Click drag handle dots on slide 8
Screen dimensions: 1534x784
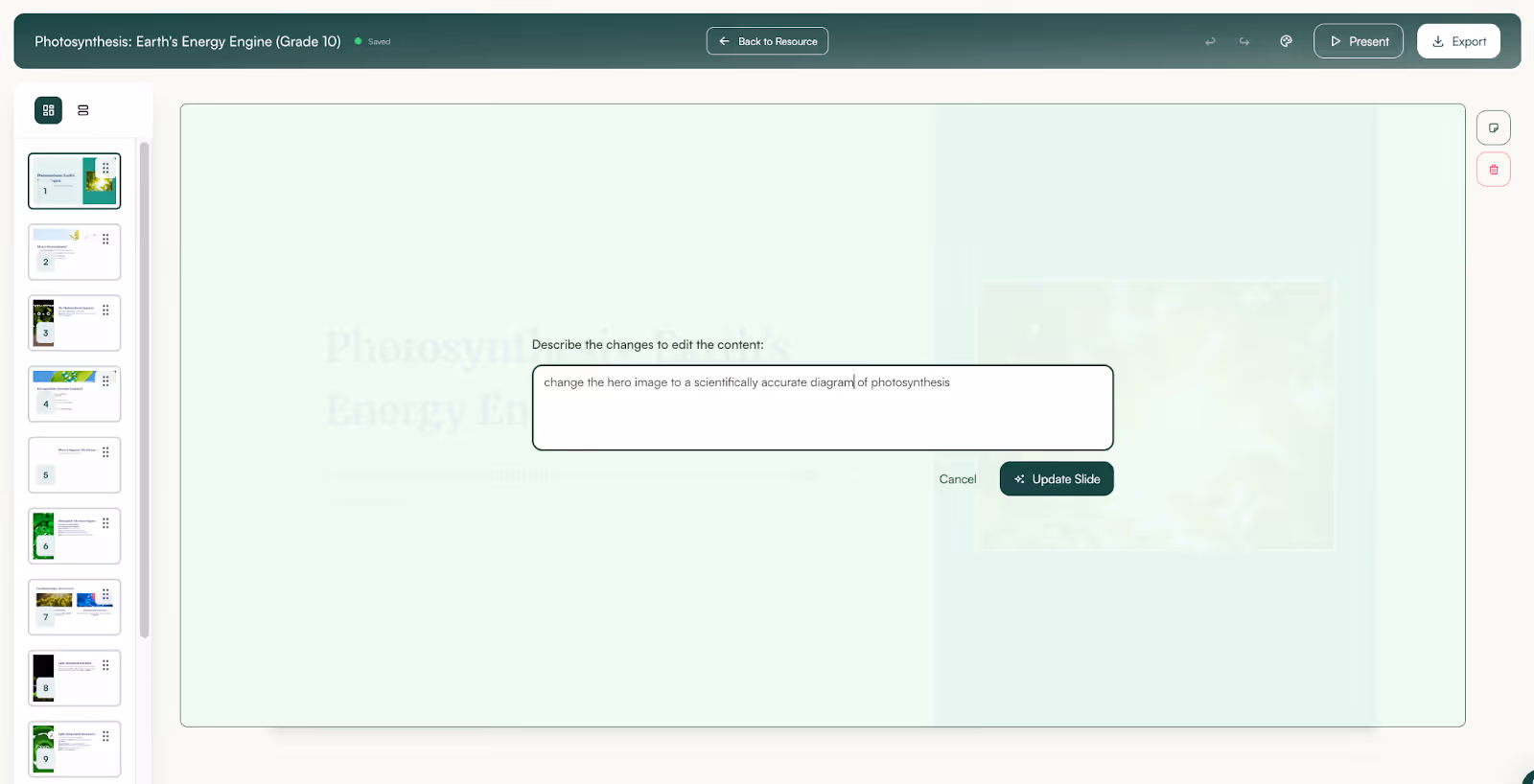click(105, 664)
